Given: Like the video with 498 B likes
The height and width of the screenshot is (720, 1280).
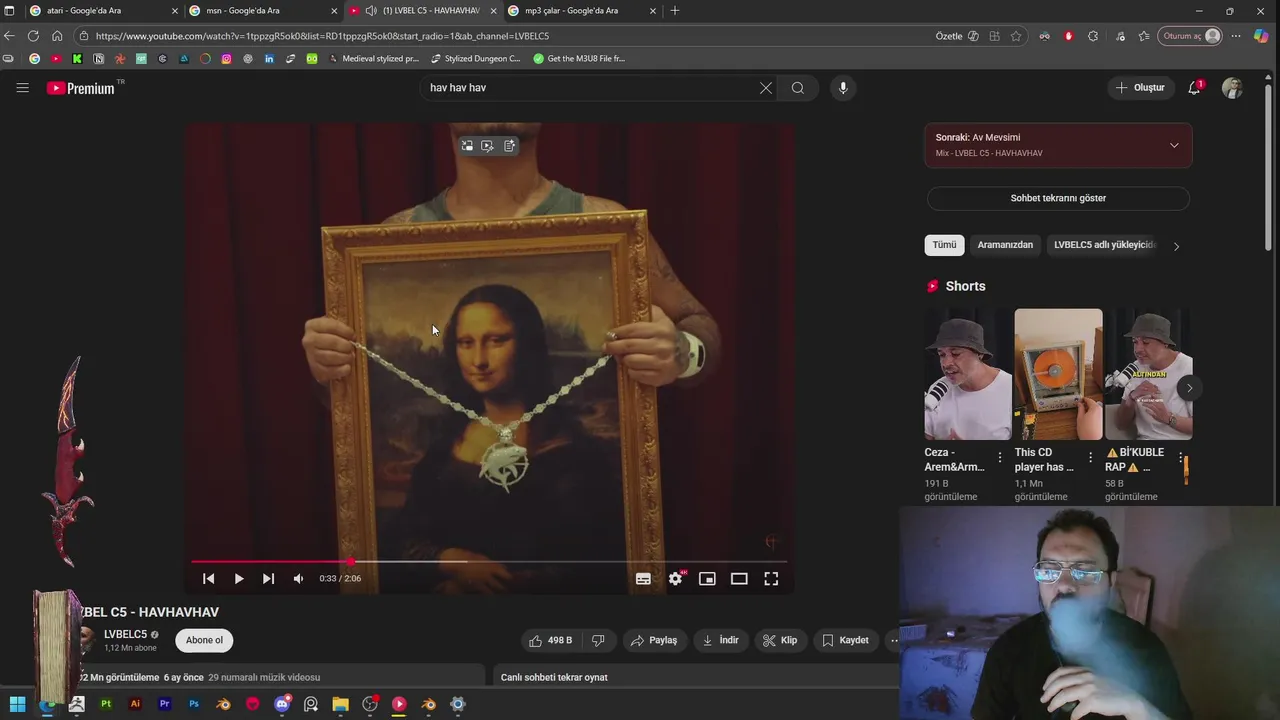Looking at the screenshot, I should [x=550, y=640].
